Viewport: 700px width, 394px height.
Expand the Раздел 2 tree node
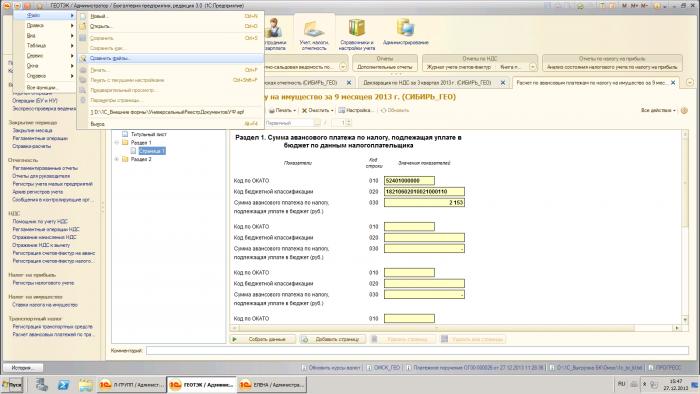[x=117, y=159]
